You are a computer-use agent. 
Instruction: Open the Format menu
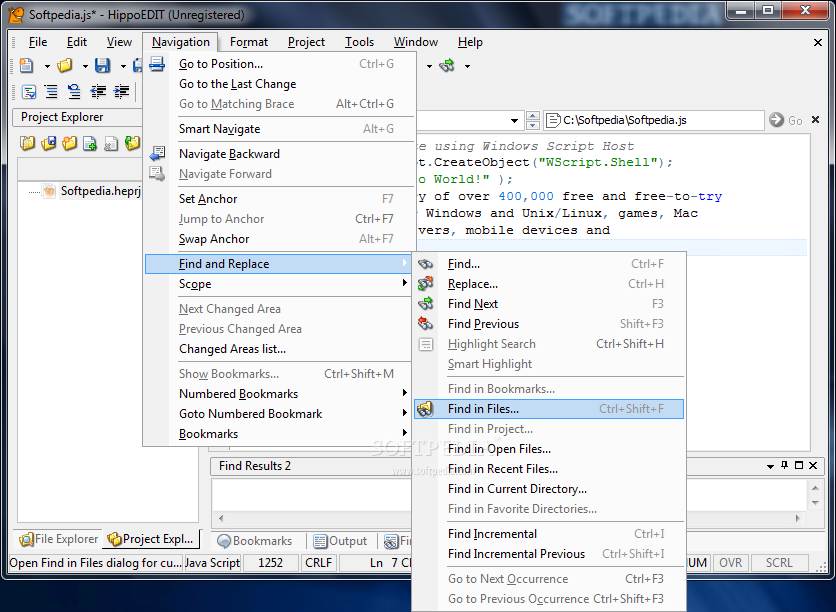(x=248, y=42)
